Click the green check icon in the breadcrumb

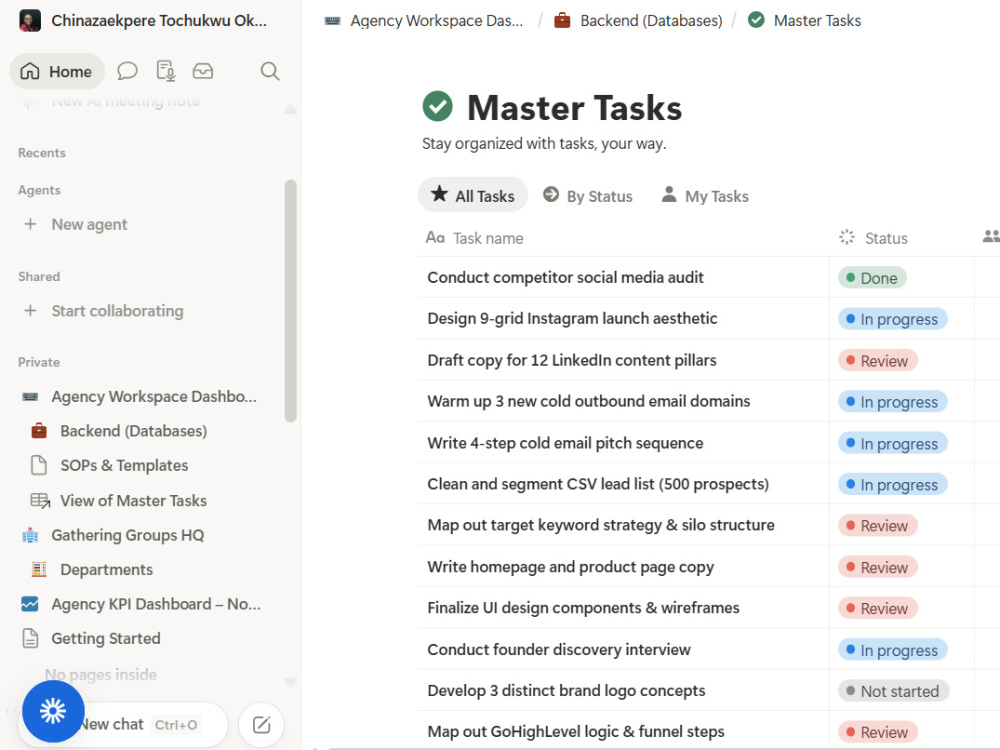(756, 20)
